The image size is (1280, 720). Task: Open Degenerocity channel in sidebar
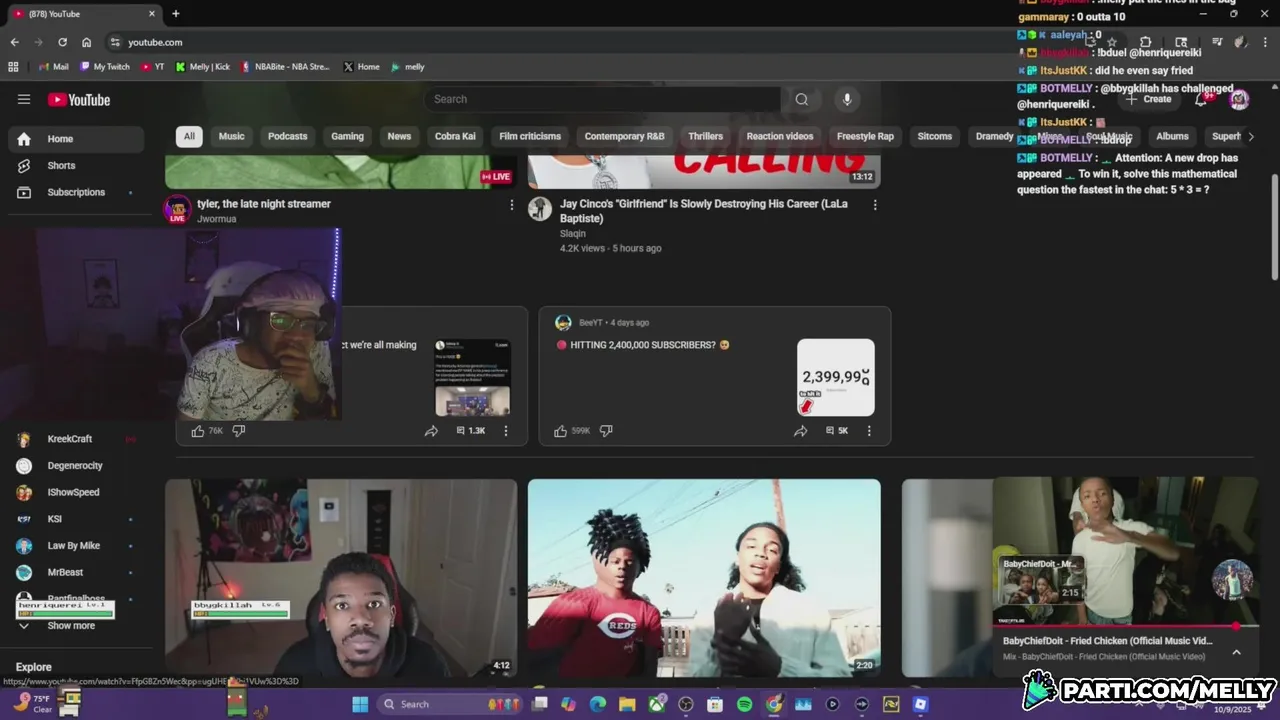[x=76, y=466]
